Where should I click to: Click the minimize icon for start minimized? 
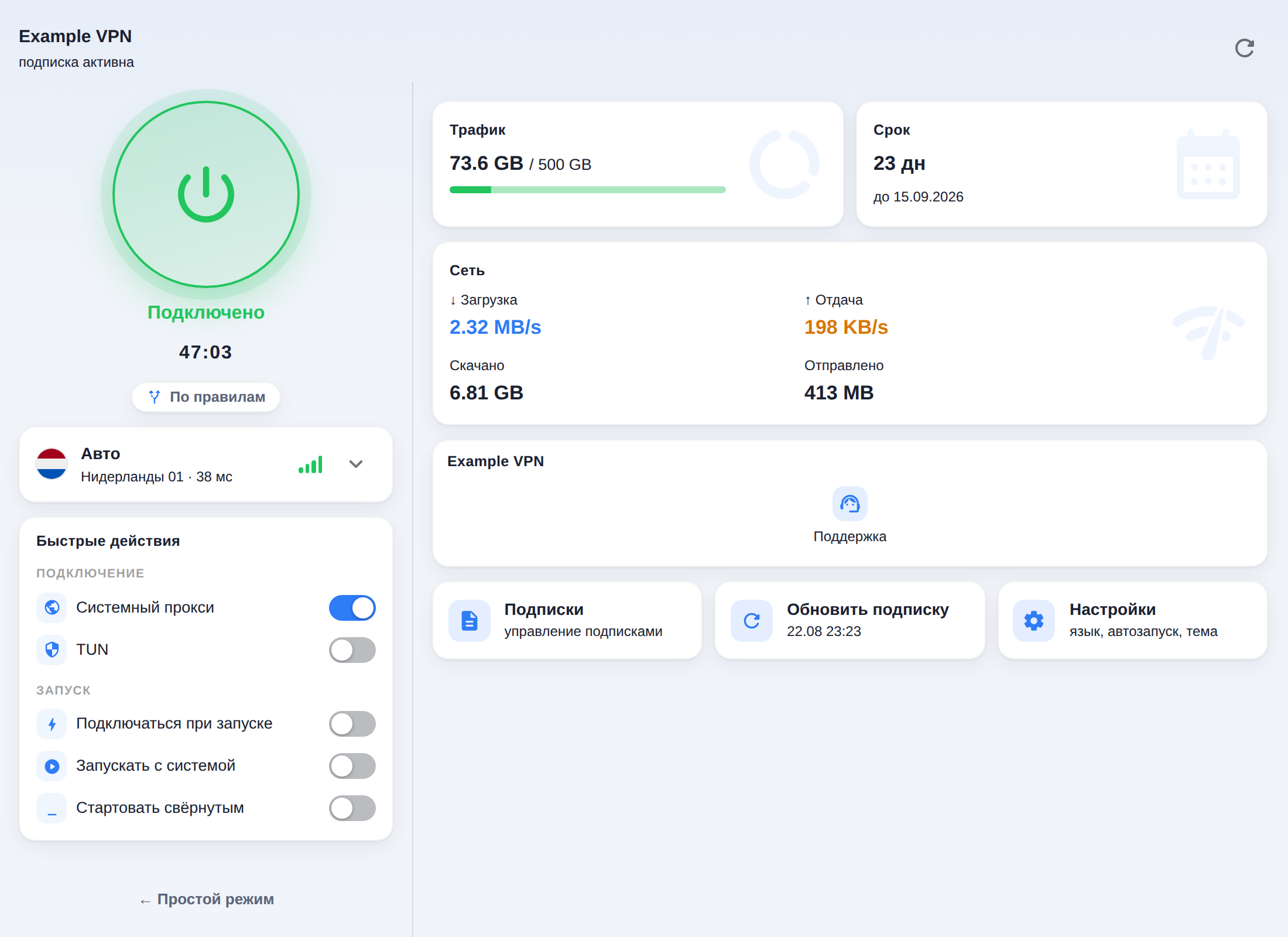[52, 808]
